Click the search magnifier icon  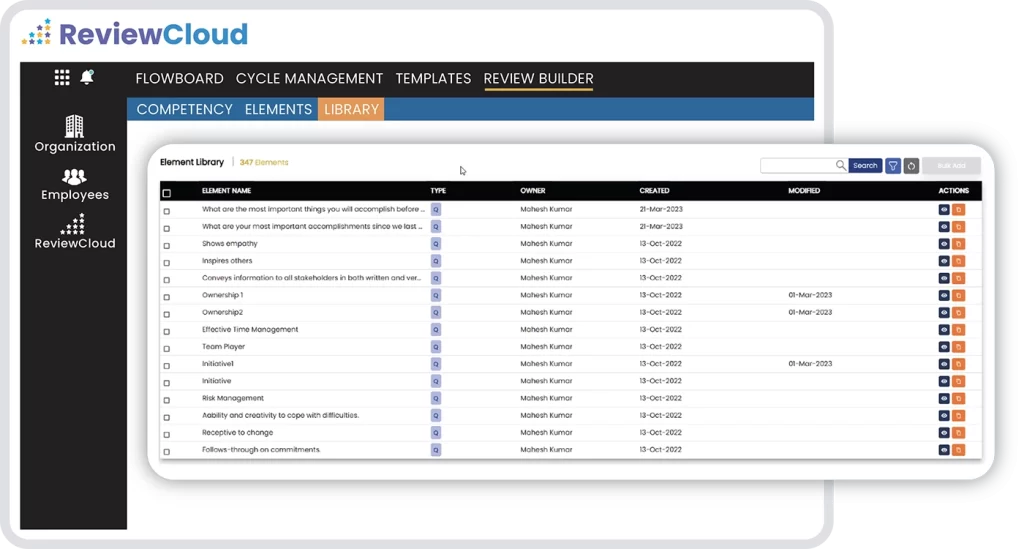point(840,166)
